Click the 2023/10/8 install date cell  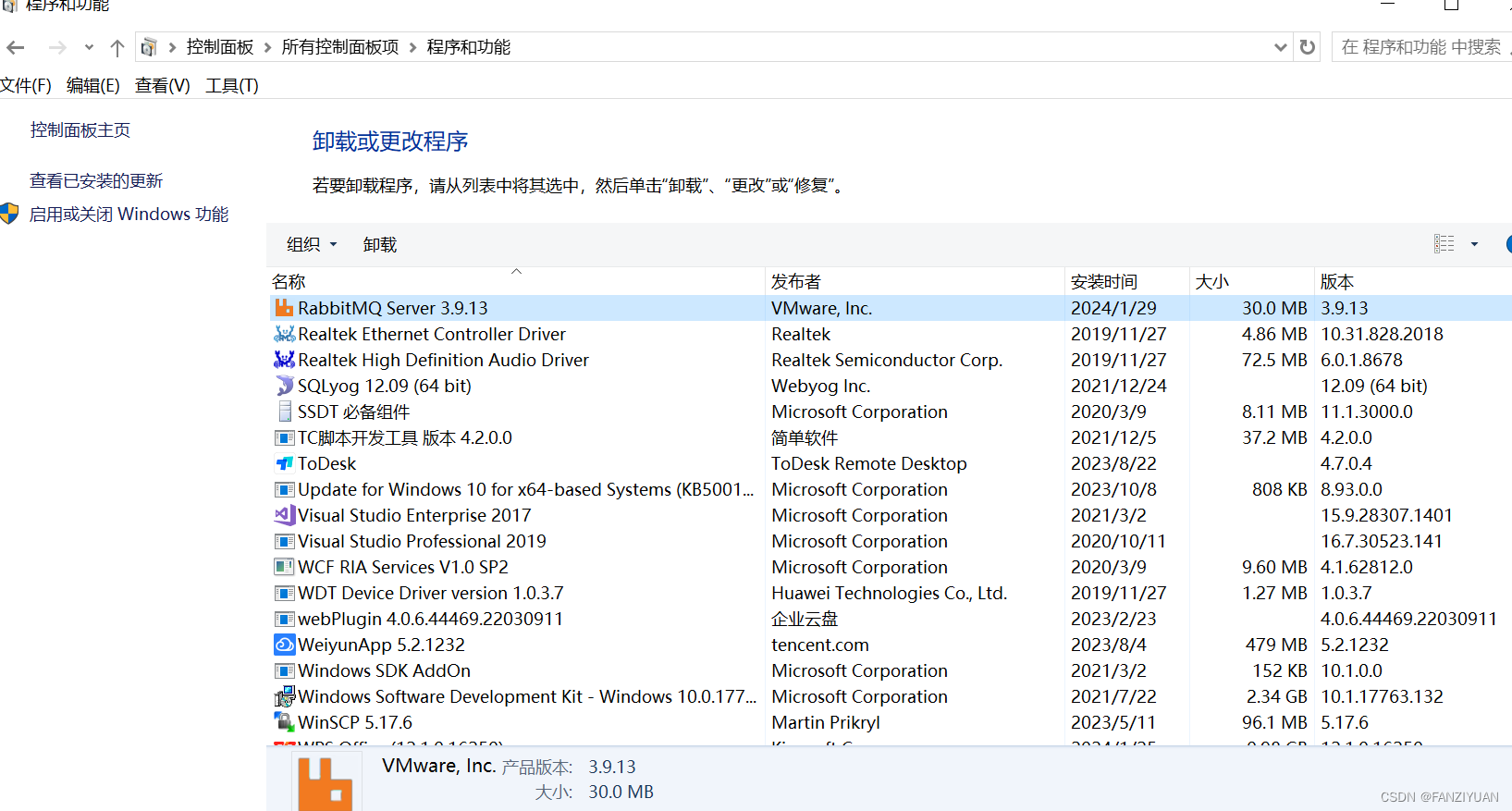1113,489
